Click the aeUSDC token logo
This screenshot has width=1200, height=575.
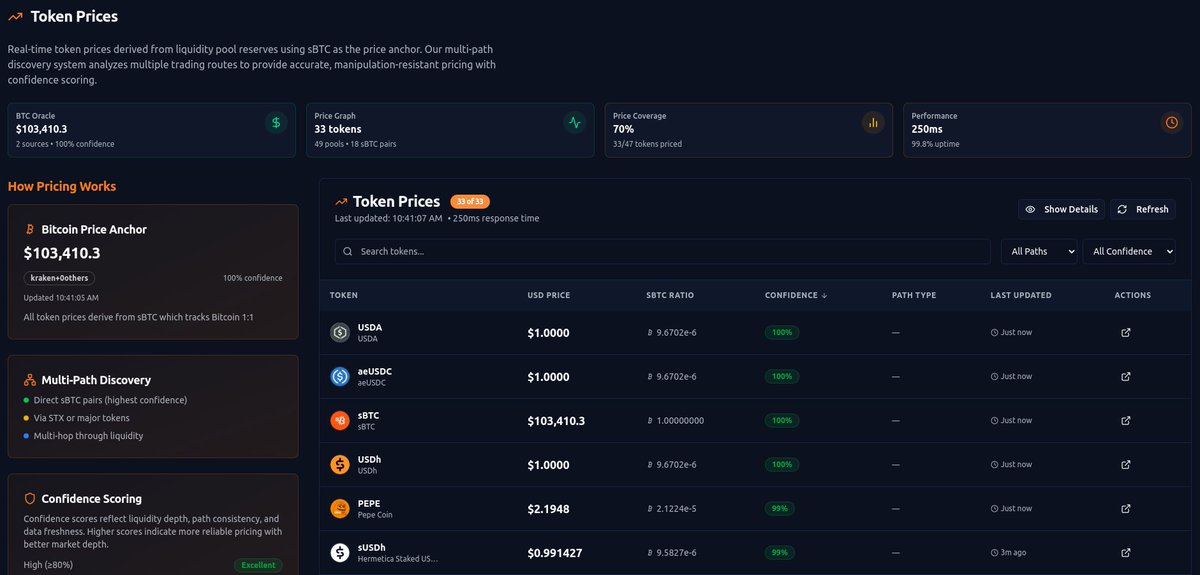[340, 377]
